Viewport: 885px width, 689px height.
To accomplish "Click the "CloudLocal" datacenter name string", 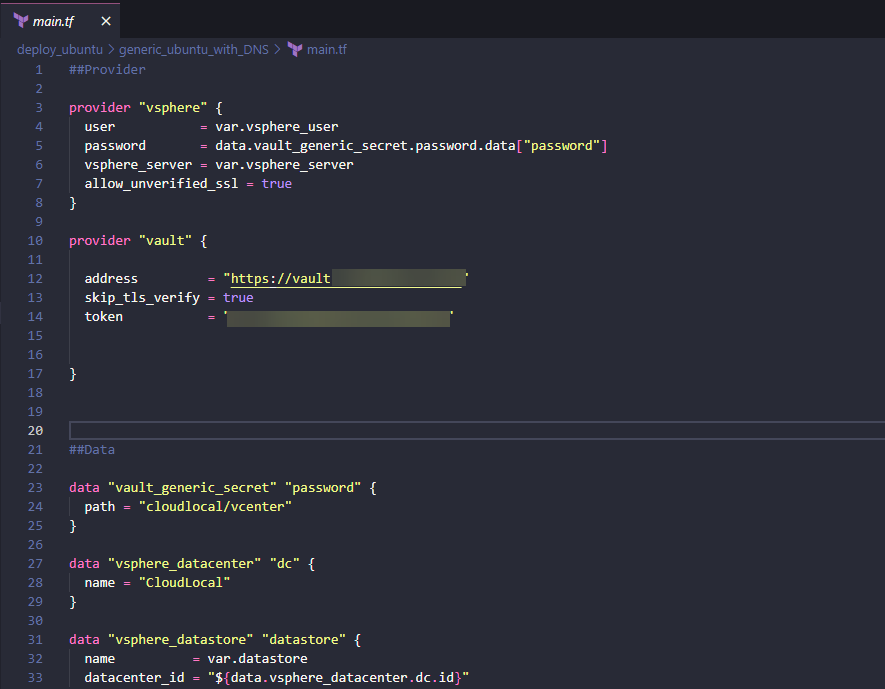I will tap(185, 583).
